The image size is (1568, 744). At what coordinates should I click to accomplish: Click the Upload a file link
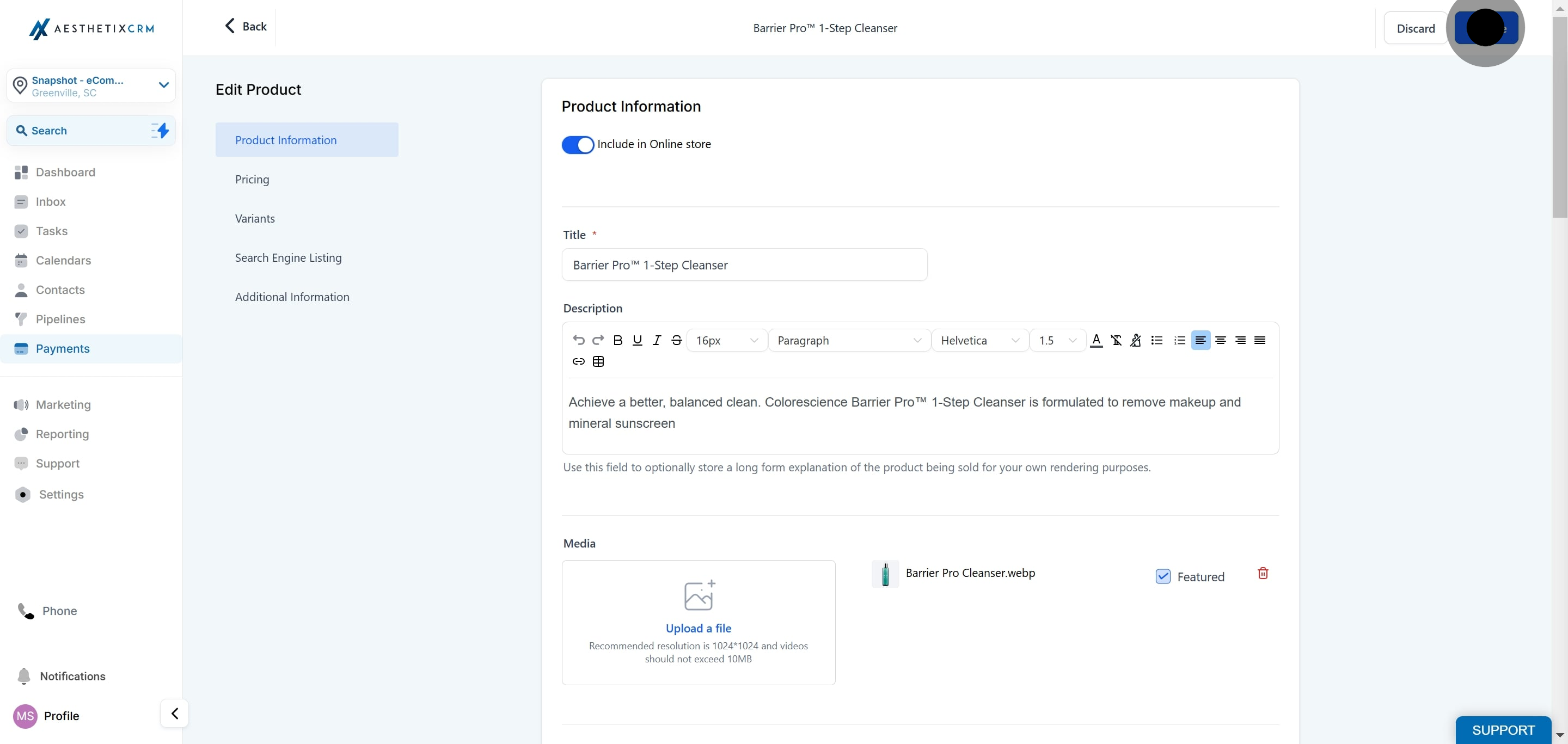click(x=698, y=629)
